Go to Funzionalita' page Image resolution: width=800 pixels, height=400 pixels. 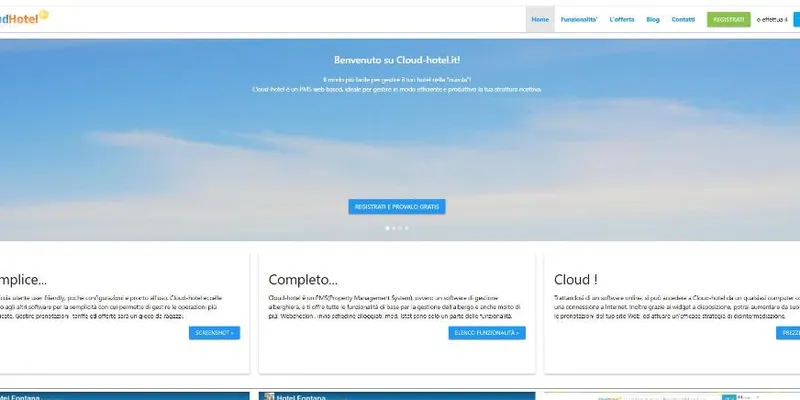pyautogui.click(x=579, y=19)
